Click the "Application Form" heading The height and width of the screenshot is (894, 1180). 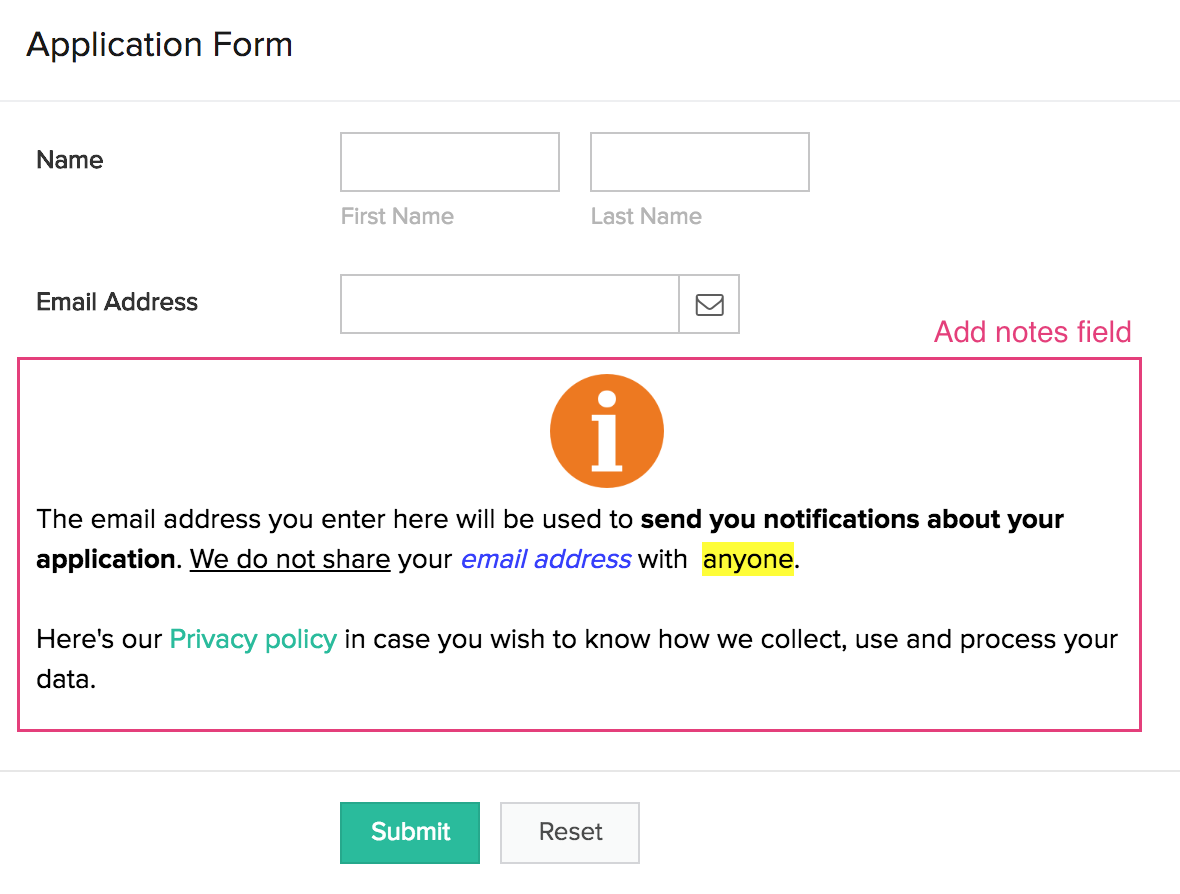(160, 45)
